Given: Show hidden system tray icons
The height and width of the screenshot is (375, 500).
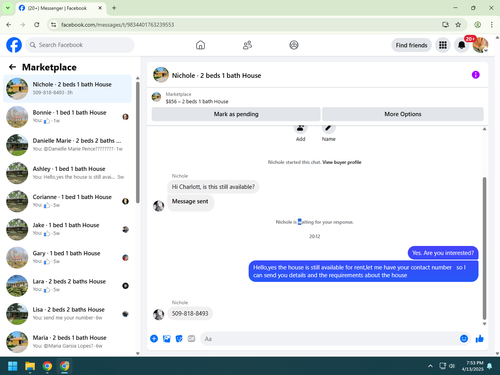Looking at the screenshot, I should pyautogui.click(x=430, y=366).
